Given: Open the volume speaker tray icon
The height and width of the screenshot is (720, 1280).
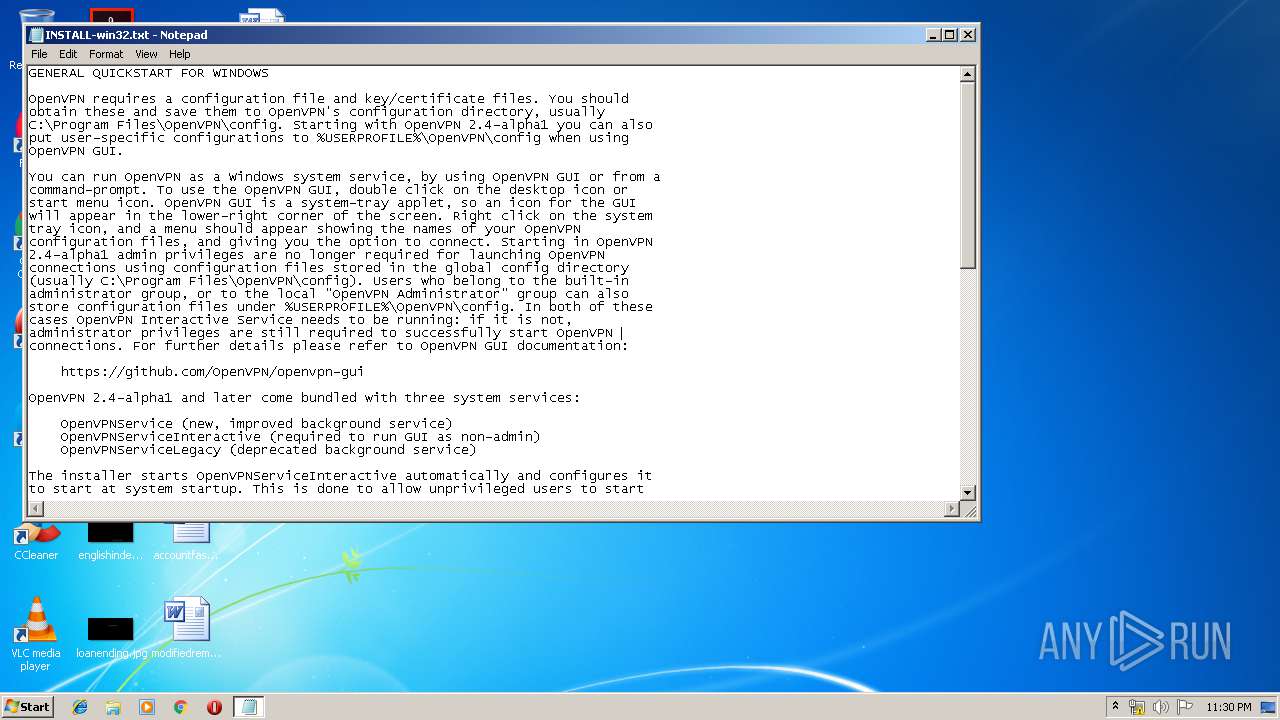Looking at the screenshot, I should click(x=1161, y=707).
